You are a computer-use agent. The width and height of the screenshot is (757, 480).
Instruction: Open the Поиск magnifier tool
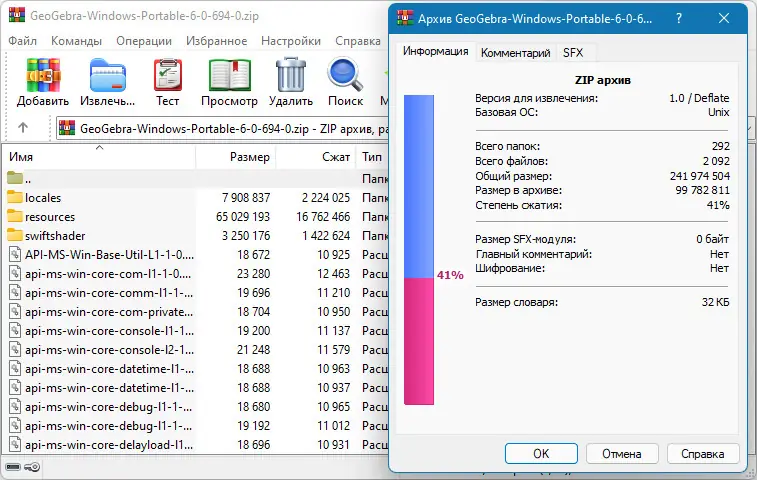(345, 74)
